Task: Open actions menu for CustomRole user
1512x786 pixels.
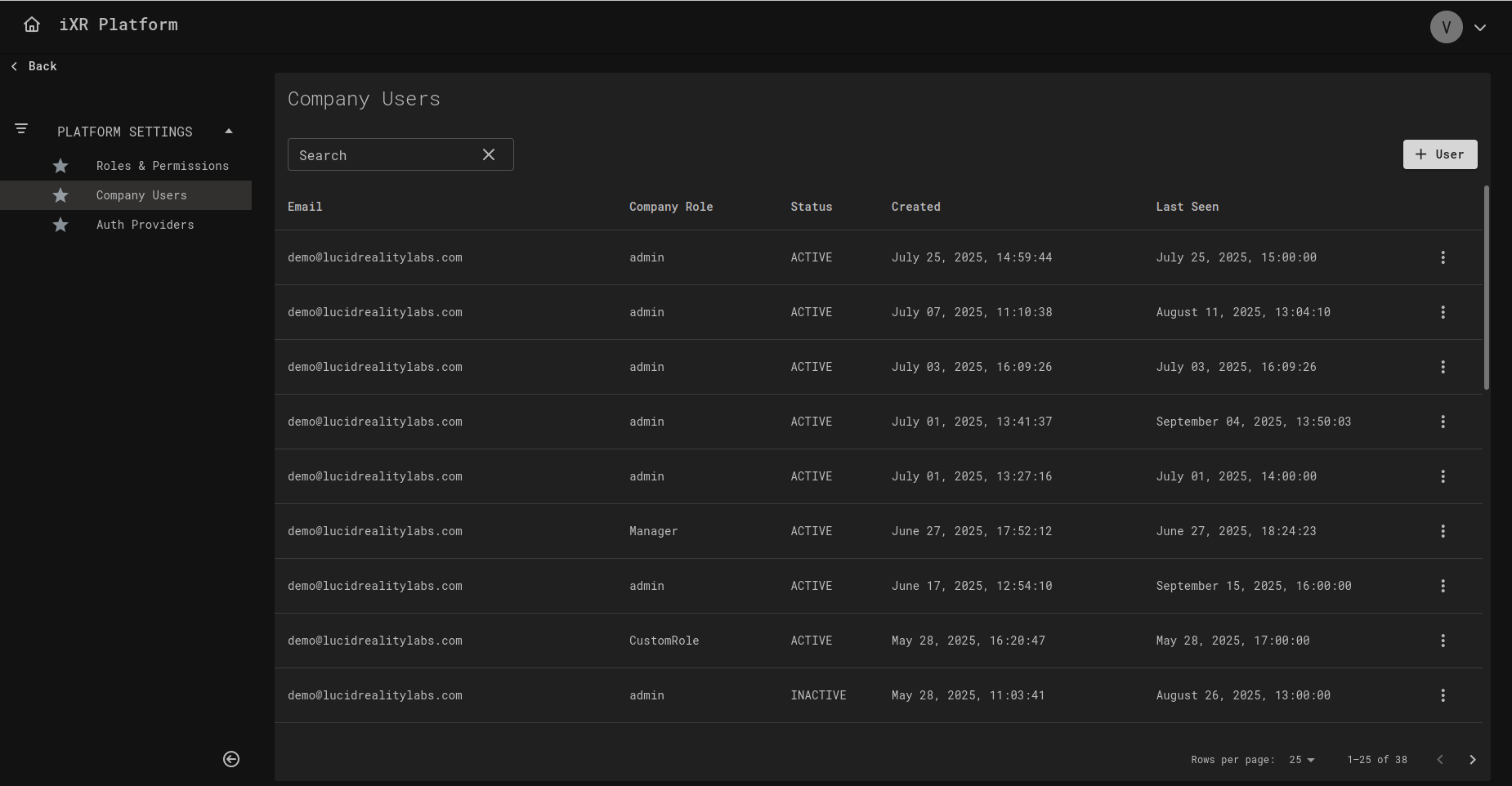Action: click(1443, 641)
